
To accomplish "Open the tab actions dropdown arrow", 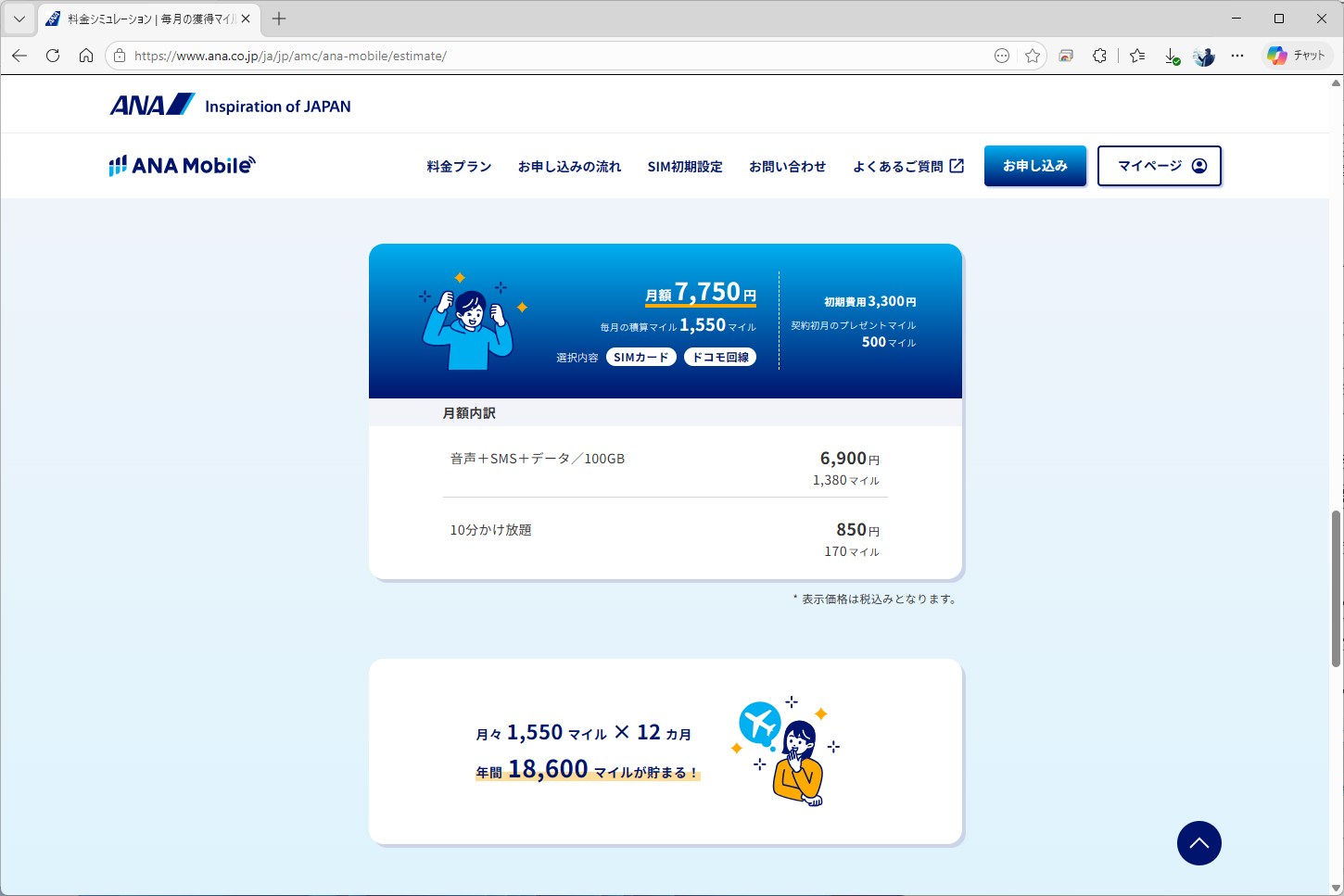I will tap(19, 19).
